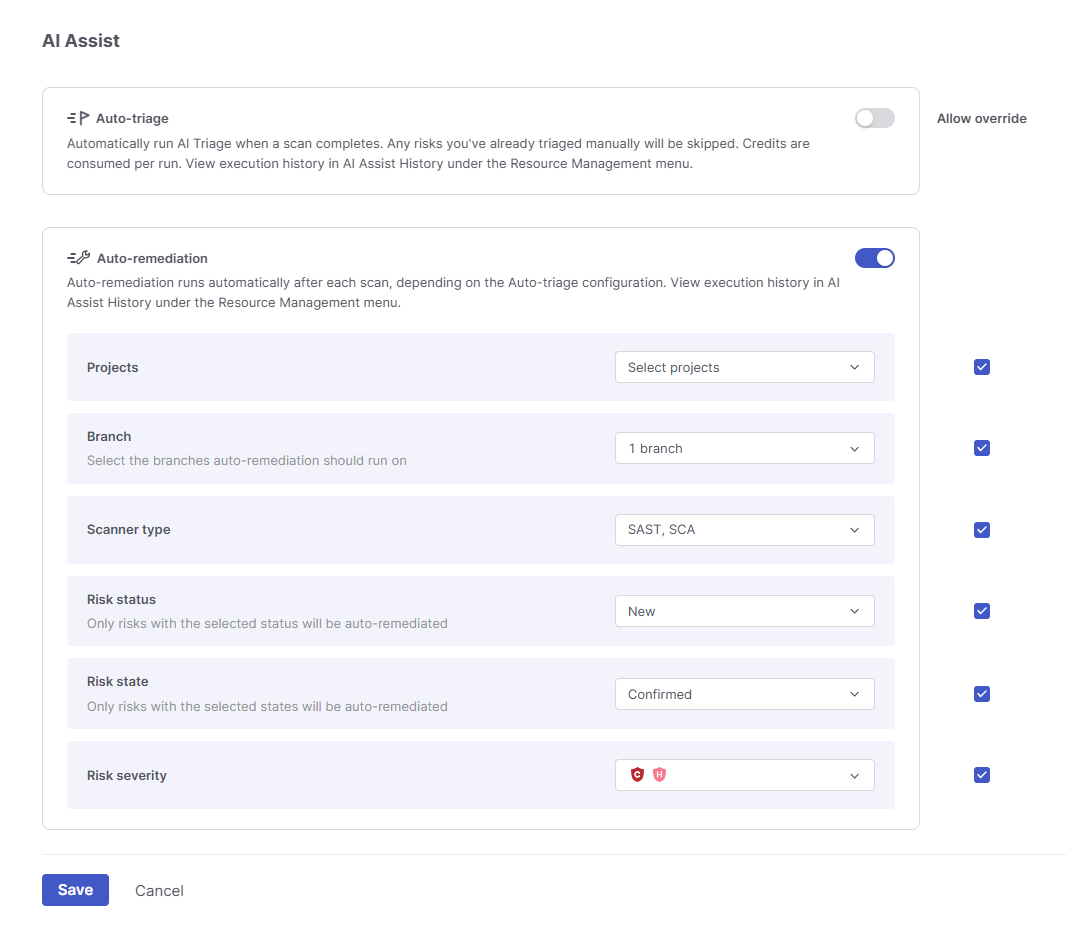Open the Branch dropdown showing 1 branch

tap(744, 448)
